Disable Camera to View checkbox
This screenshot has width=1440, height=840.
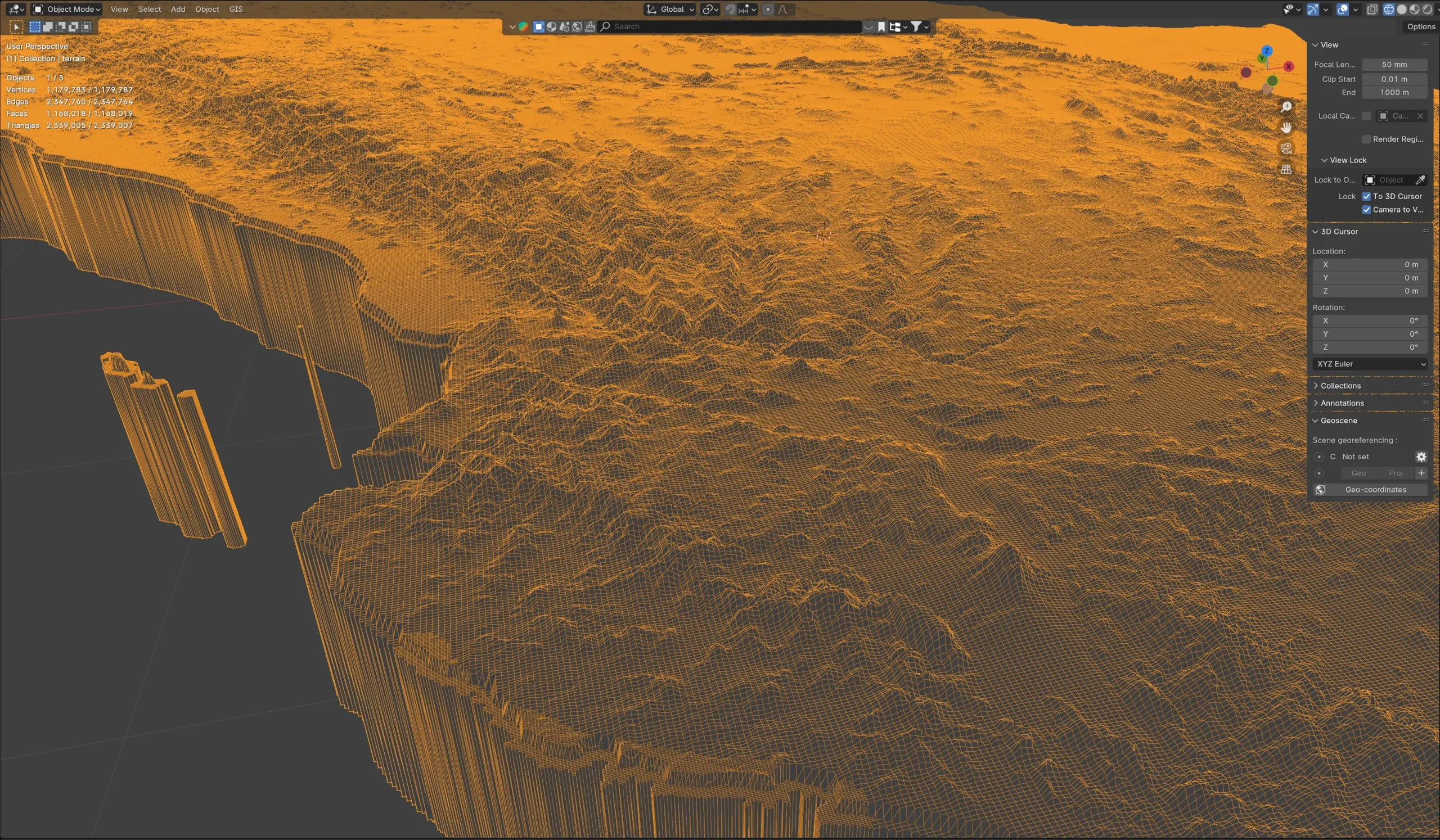point(1366,210)
